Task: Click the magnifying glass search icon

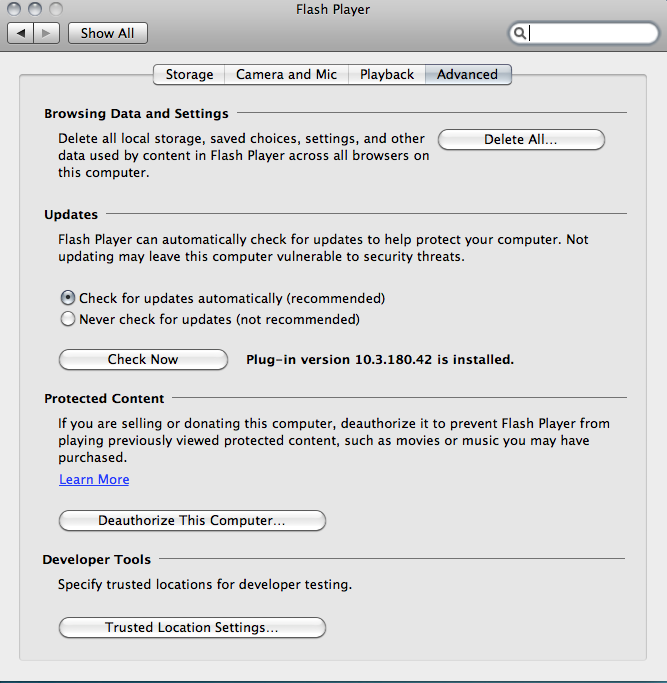Action: [519, 33]
